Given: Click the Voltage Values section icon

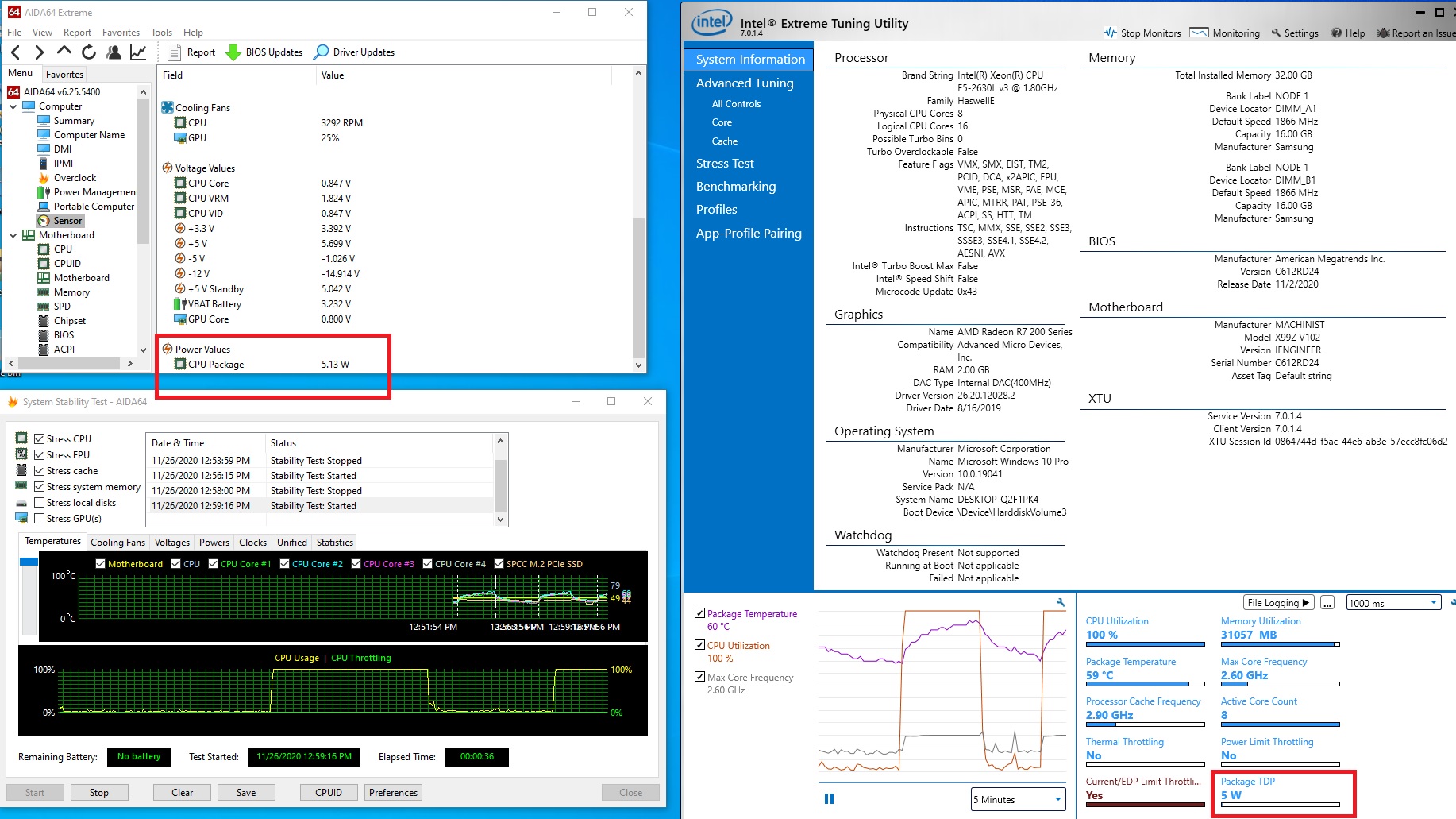Looking at the screenshot, I should click(x=168, y=168).
